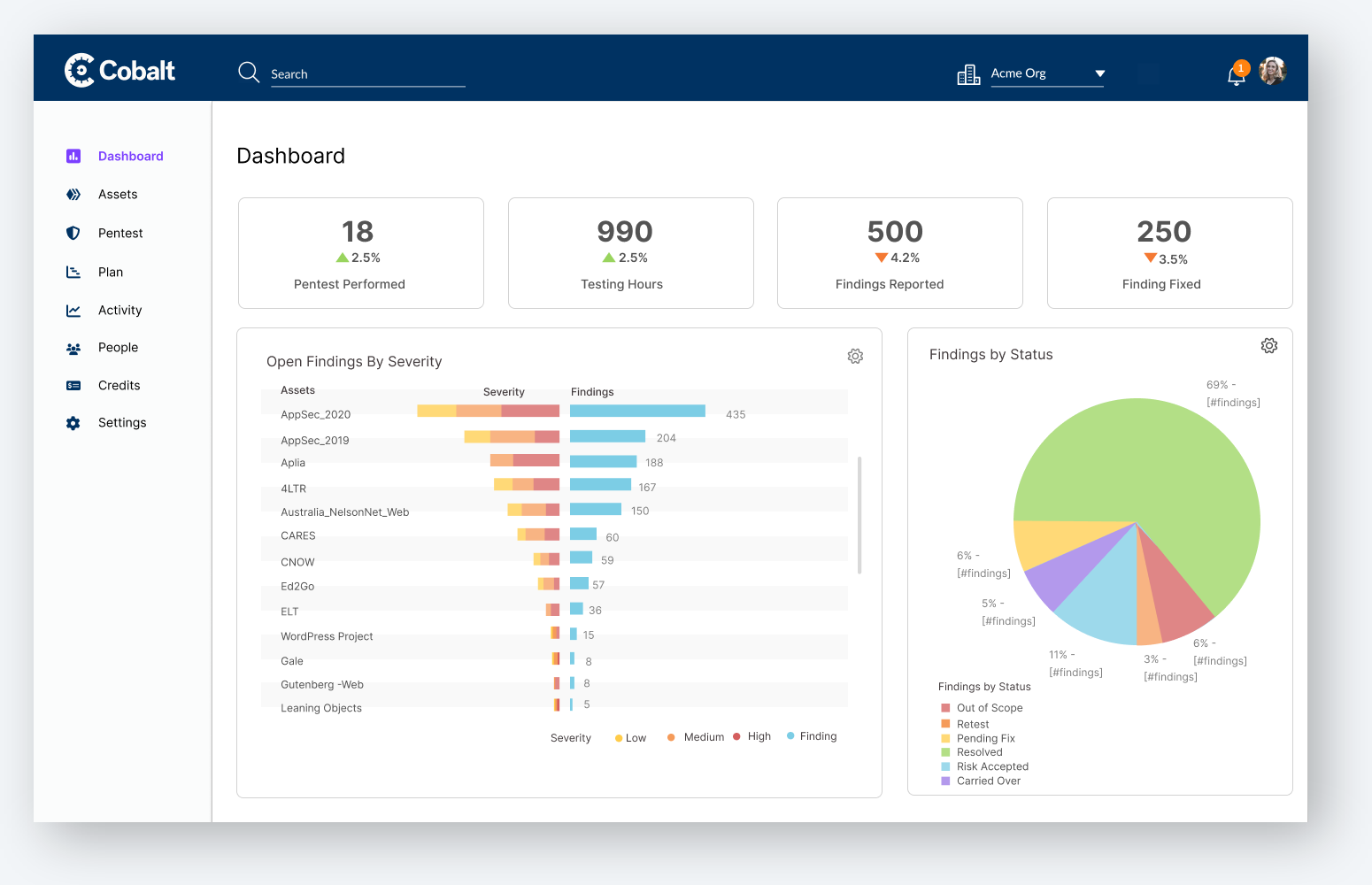This screenshot has height=885, width=1372.
Task: Open the Pentest Performed card
Action: tap(361, 253)
